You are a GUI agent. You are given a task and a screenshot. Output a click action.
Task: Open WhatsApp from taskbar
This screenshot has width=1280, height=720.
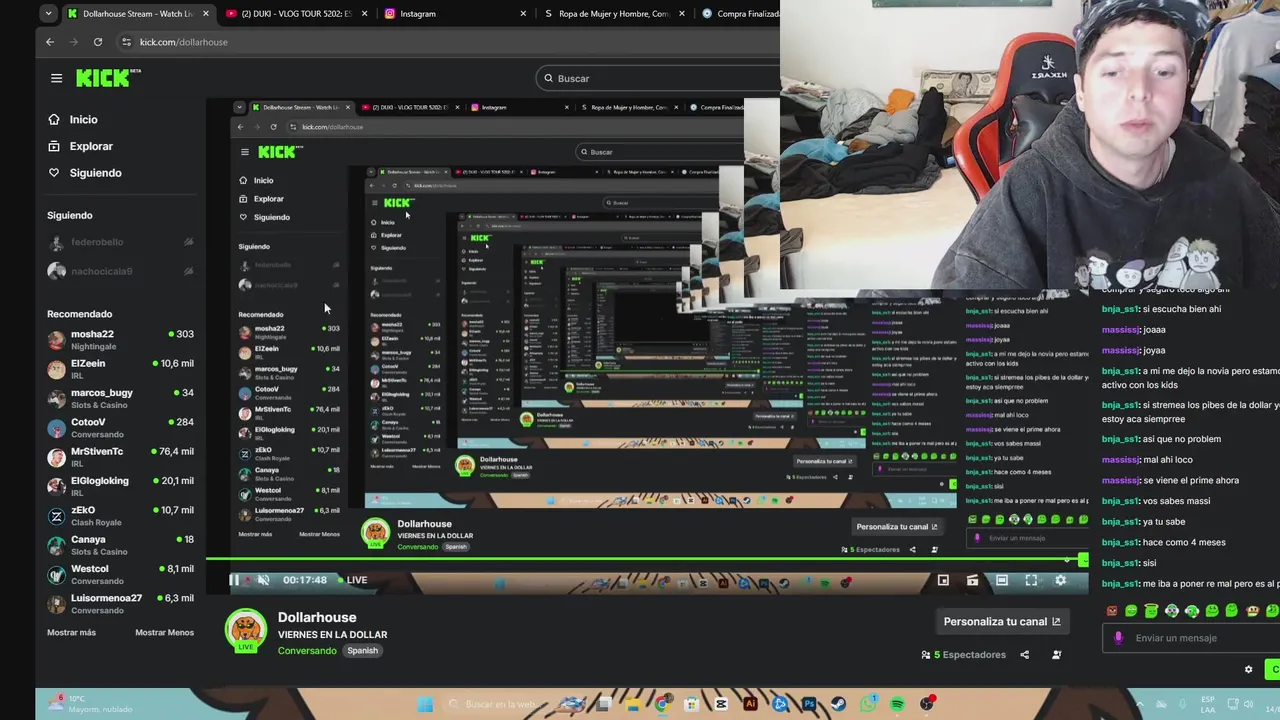(x=868, y=704)
